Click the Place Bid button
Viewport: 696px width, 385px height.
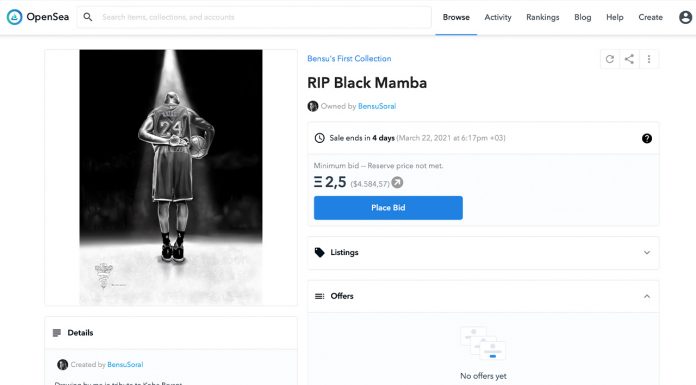[x=388, y=208]
